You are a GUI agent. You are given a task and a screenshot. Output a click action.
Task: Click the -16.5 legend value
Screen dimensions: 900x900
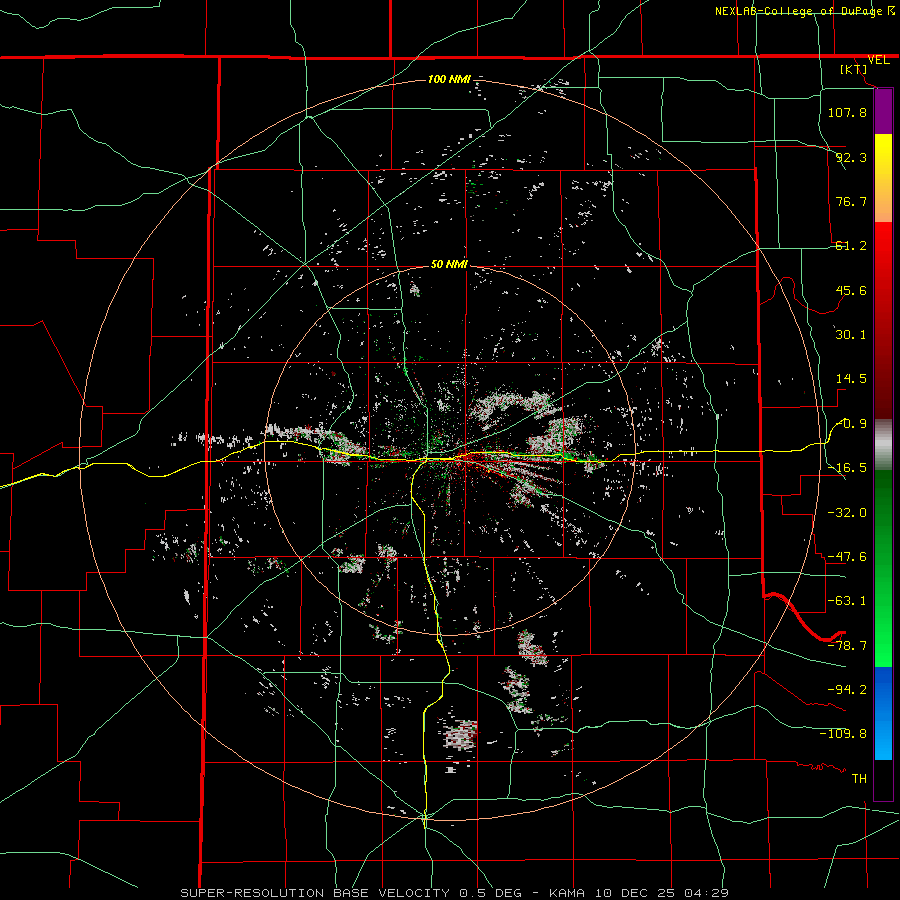[x=849, y=468]
